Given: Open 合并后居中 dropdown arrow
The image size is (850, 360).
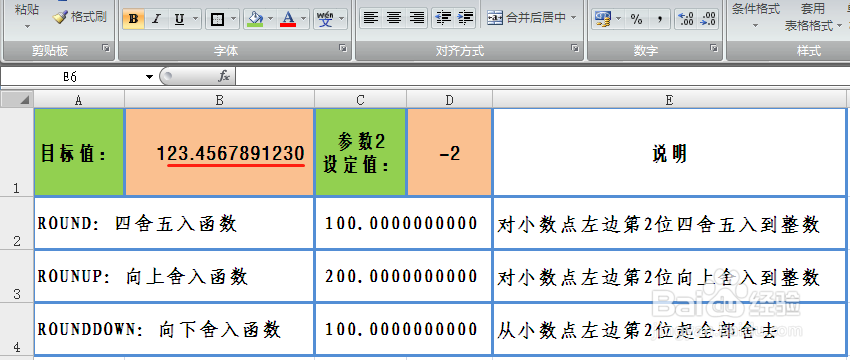Looking at the screenshot, I should click(573, 18).
